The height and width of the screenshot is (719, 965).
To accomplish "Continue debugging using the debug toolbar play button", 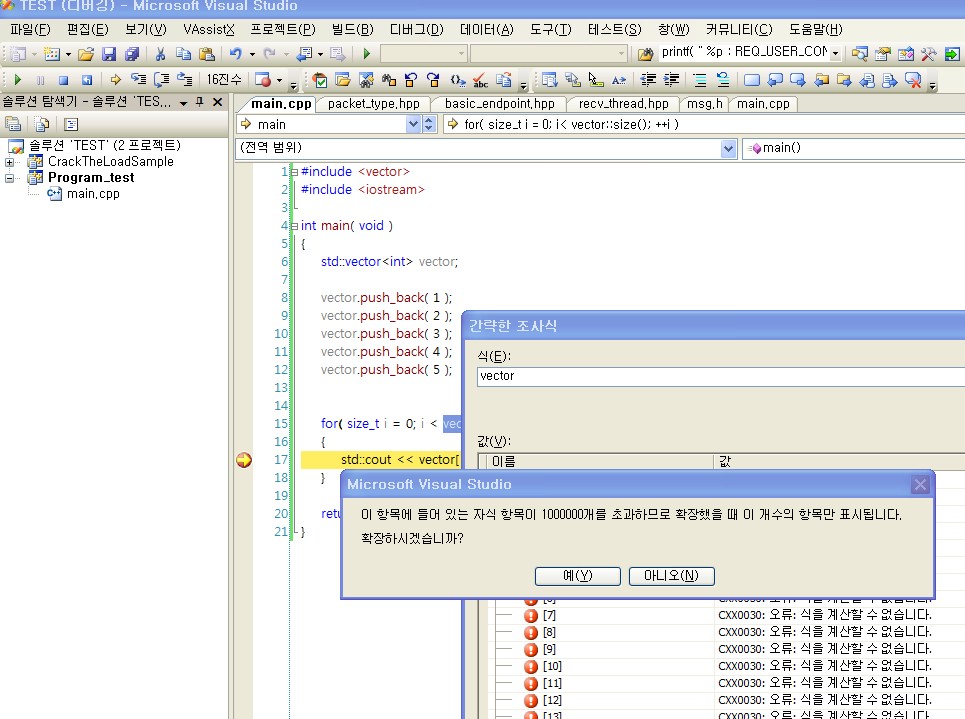I will coord(17,79).
